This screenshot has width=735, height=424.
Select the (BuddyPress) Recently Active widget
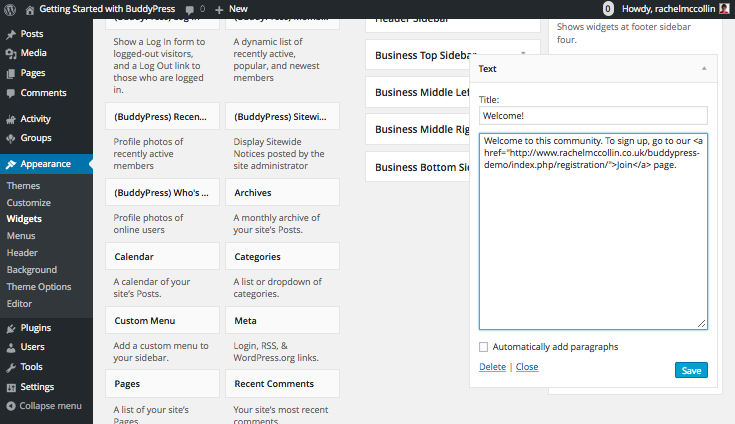[x=162, y=117]
